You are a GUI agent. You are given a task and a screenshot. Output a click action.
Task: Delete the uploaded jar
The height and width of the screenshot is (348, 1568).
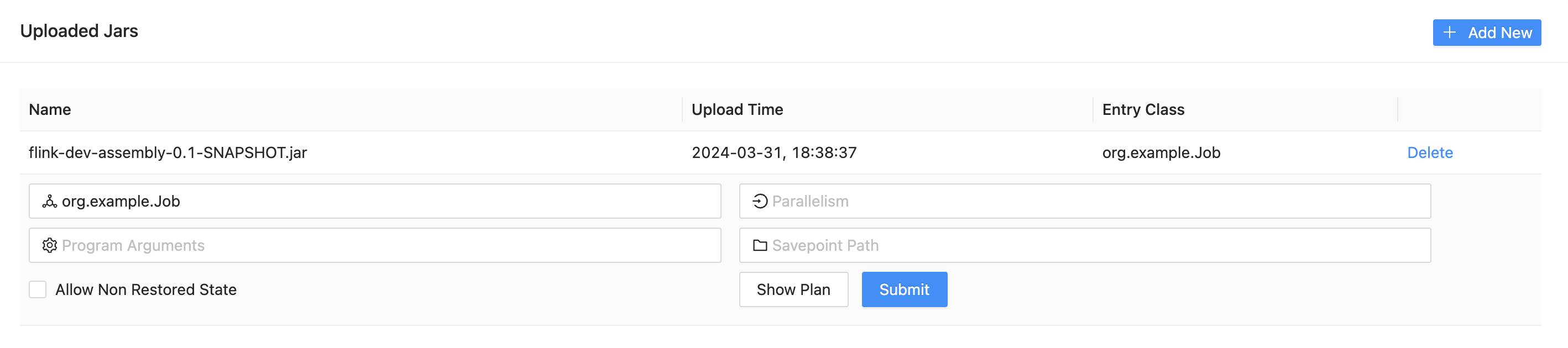tap(1429, 152)
